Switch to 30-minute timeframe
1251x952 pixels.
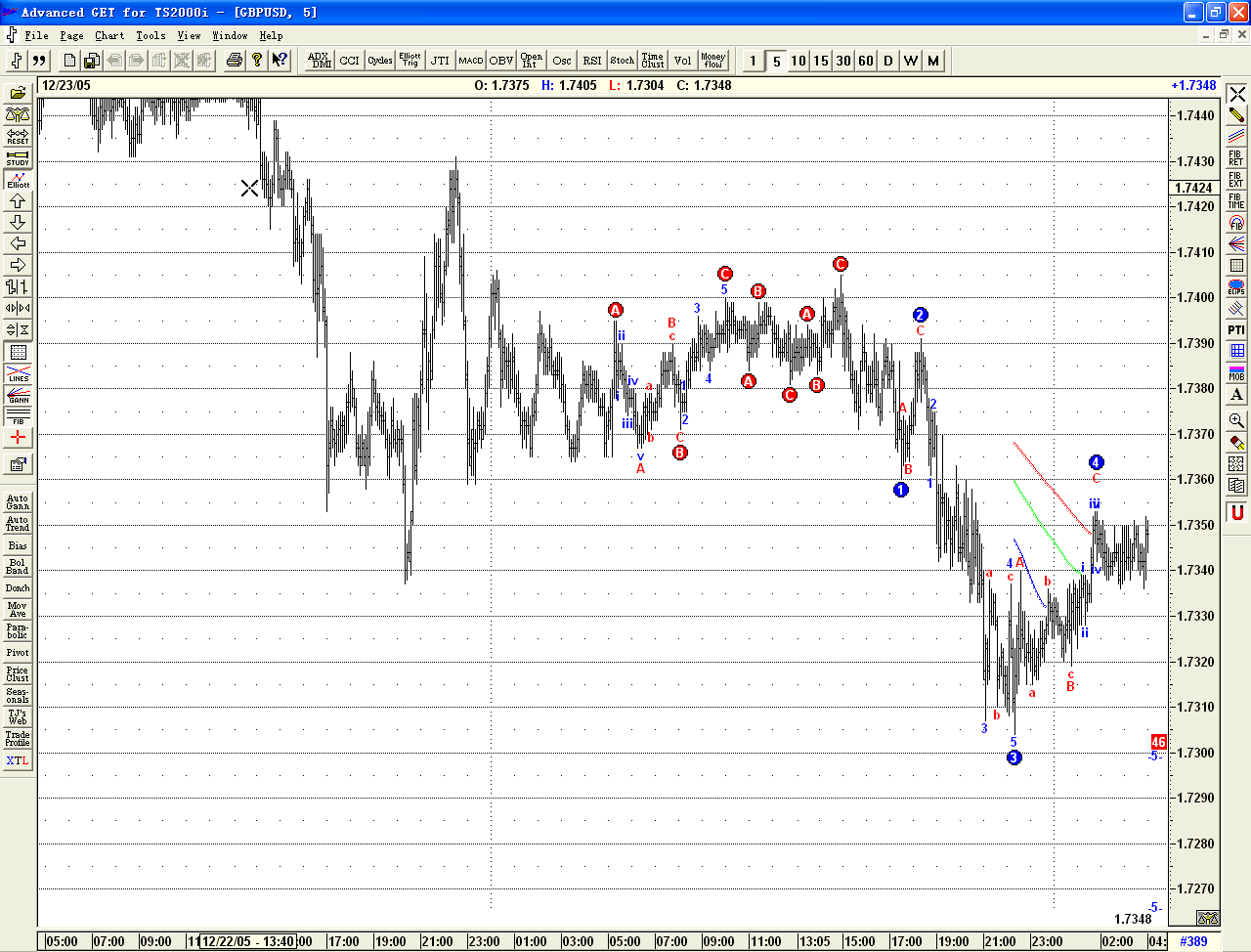tap(843, 61)
